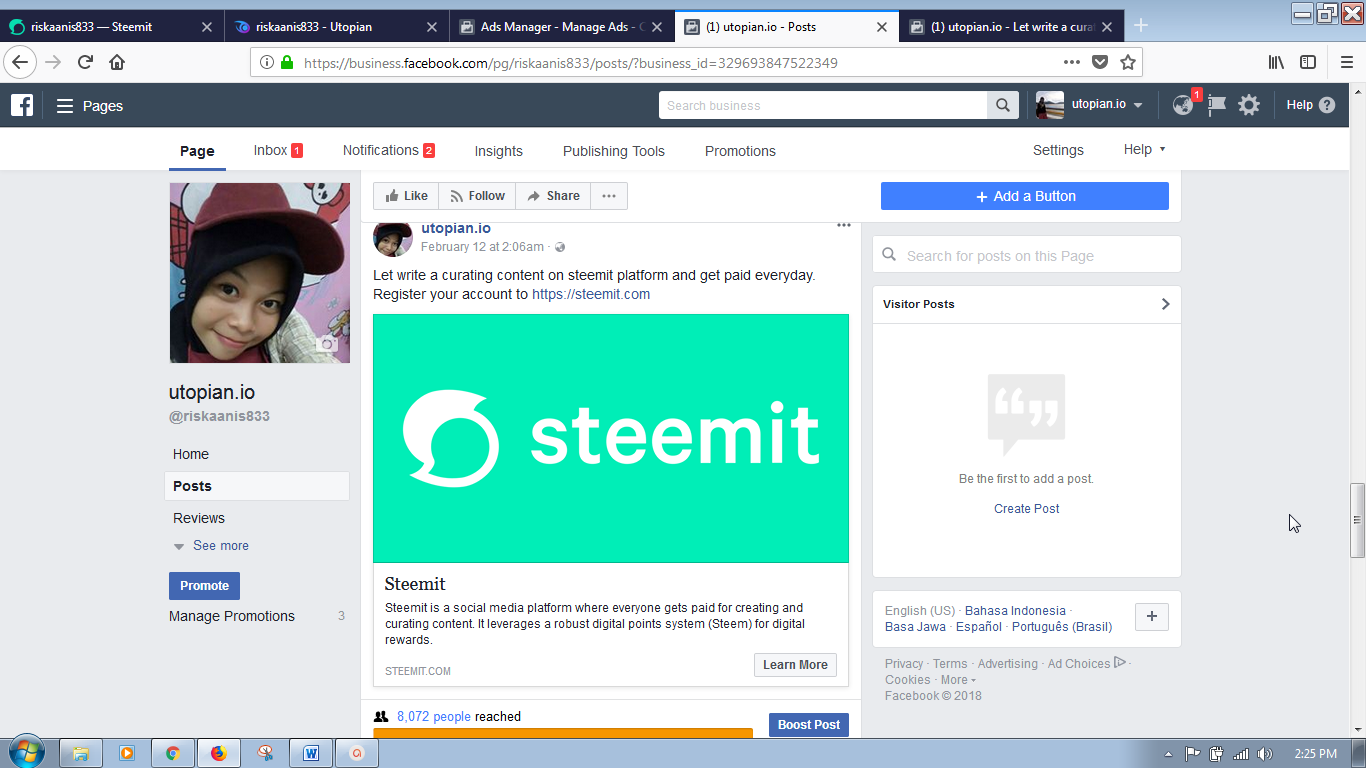Open the post options ellipsis menu
Image resolution: width=1366 pixels, height=768 pixels.
click(844, 225)
